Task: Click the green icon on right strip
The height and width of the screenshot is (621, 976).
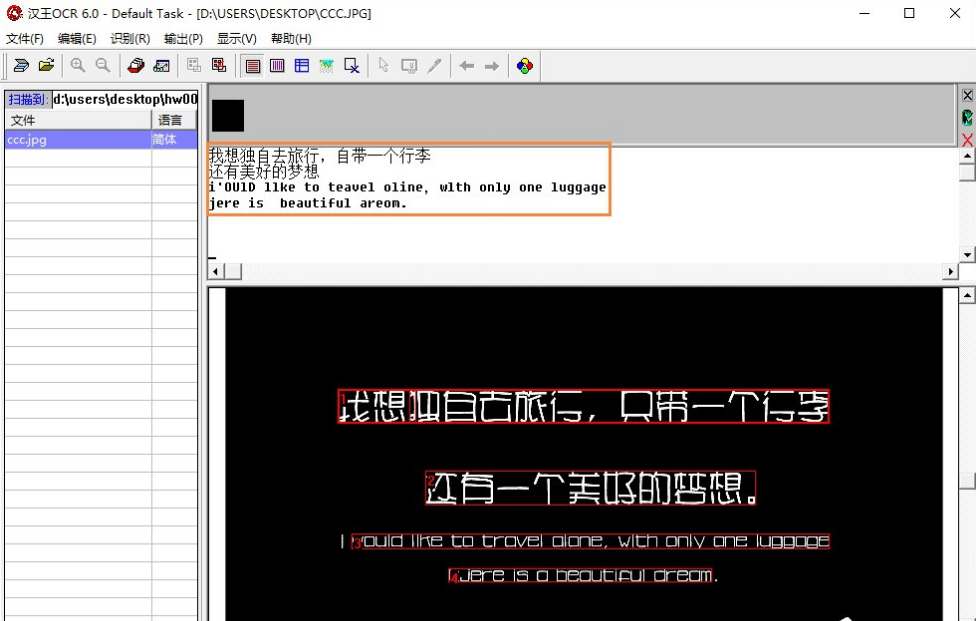Action: click(967, 117)
